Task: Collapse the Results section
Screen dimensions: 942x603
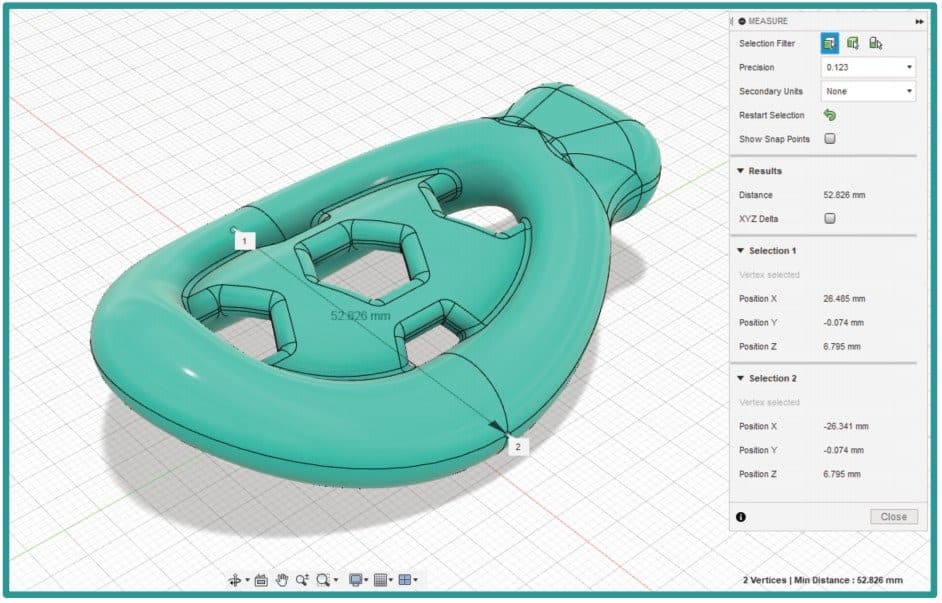Action: click(740, 171)
